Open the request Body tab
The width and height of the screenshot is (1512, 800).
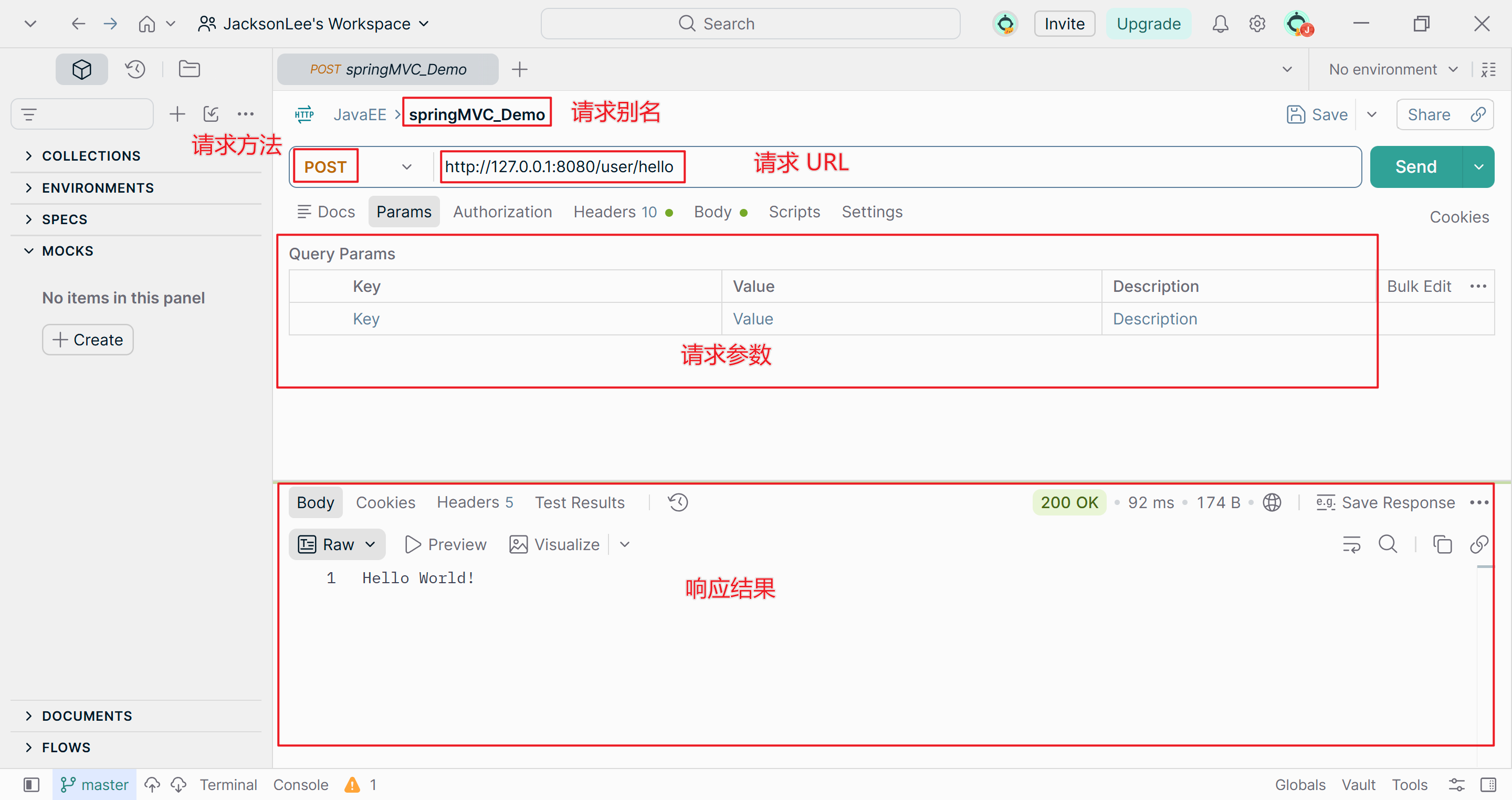720,212
